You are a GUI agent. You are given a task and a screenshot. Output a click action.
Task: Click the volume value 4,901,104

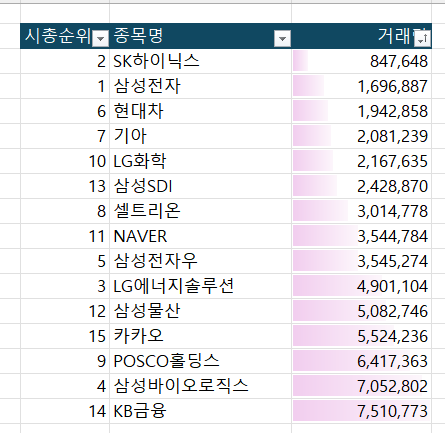click(x=392, y=286)
